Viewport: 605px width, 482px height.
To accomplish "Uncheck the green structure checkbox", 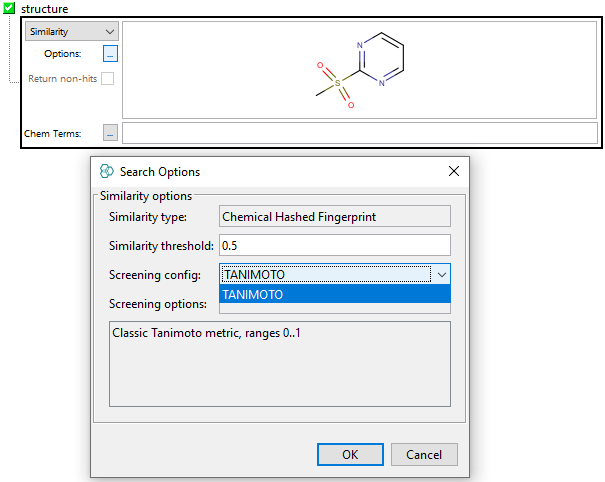I will pyautogui.click(x=9, y=8).
